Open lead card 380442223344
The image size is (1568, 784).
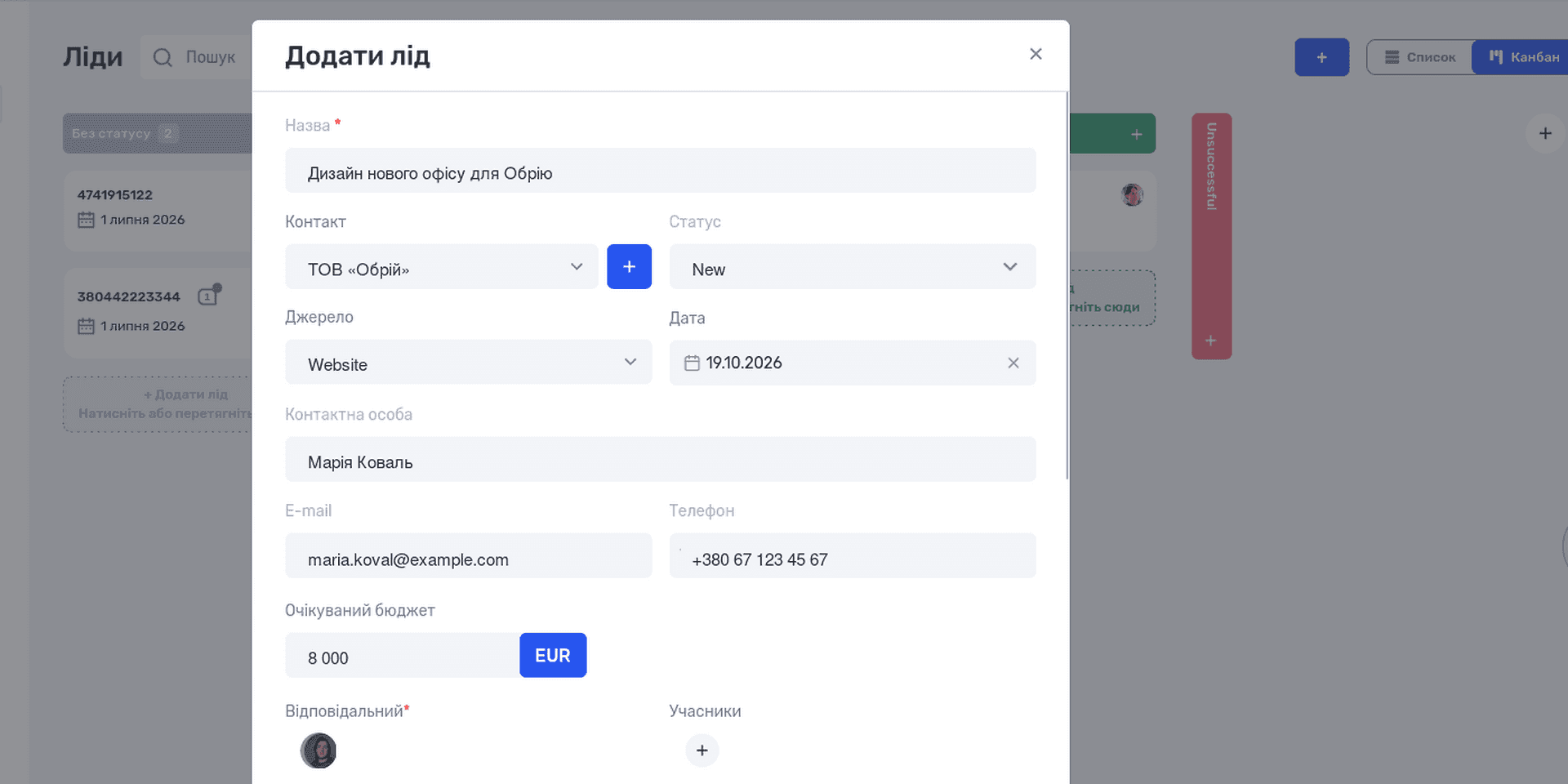[158, 312]
